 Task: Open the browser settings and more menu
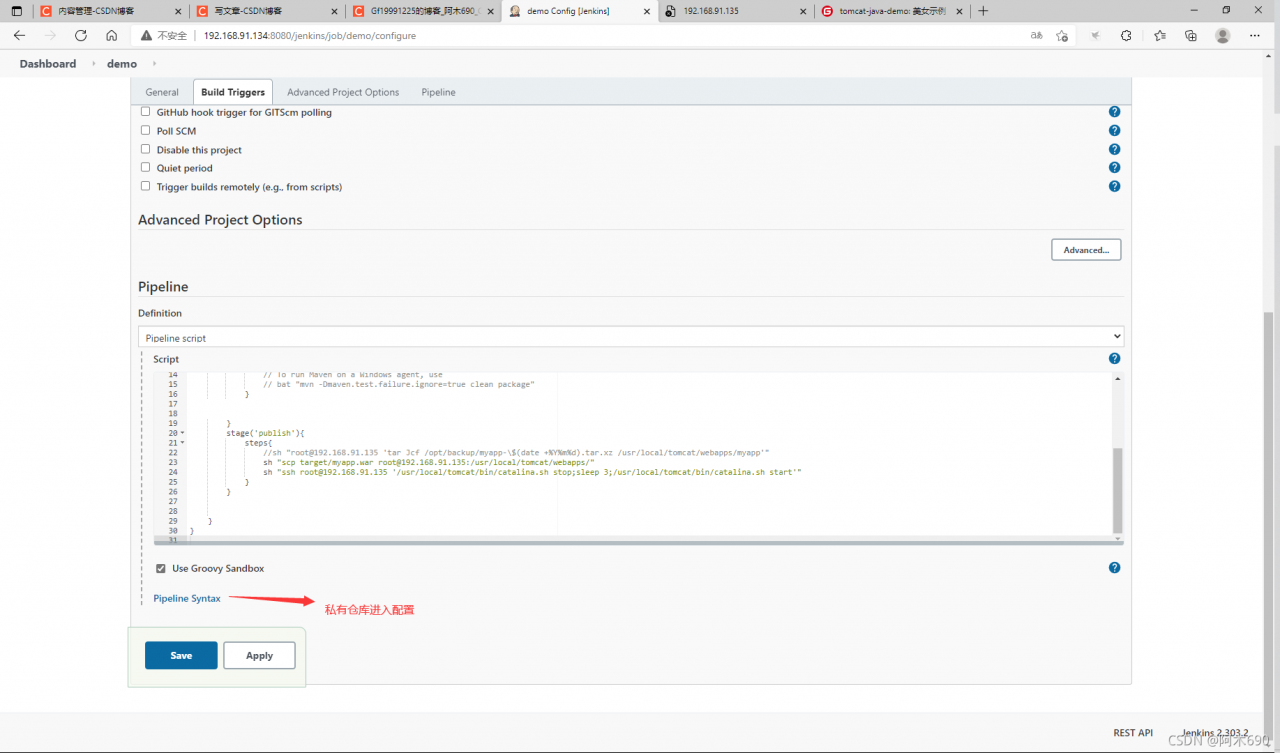(1255, 35)
